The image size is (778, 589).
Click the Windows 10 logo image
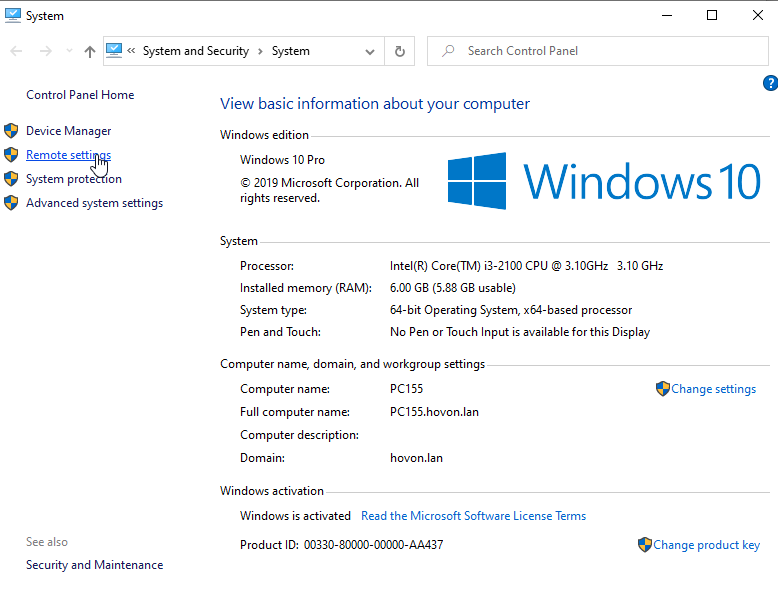point(604,181)
